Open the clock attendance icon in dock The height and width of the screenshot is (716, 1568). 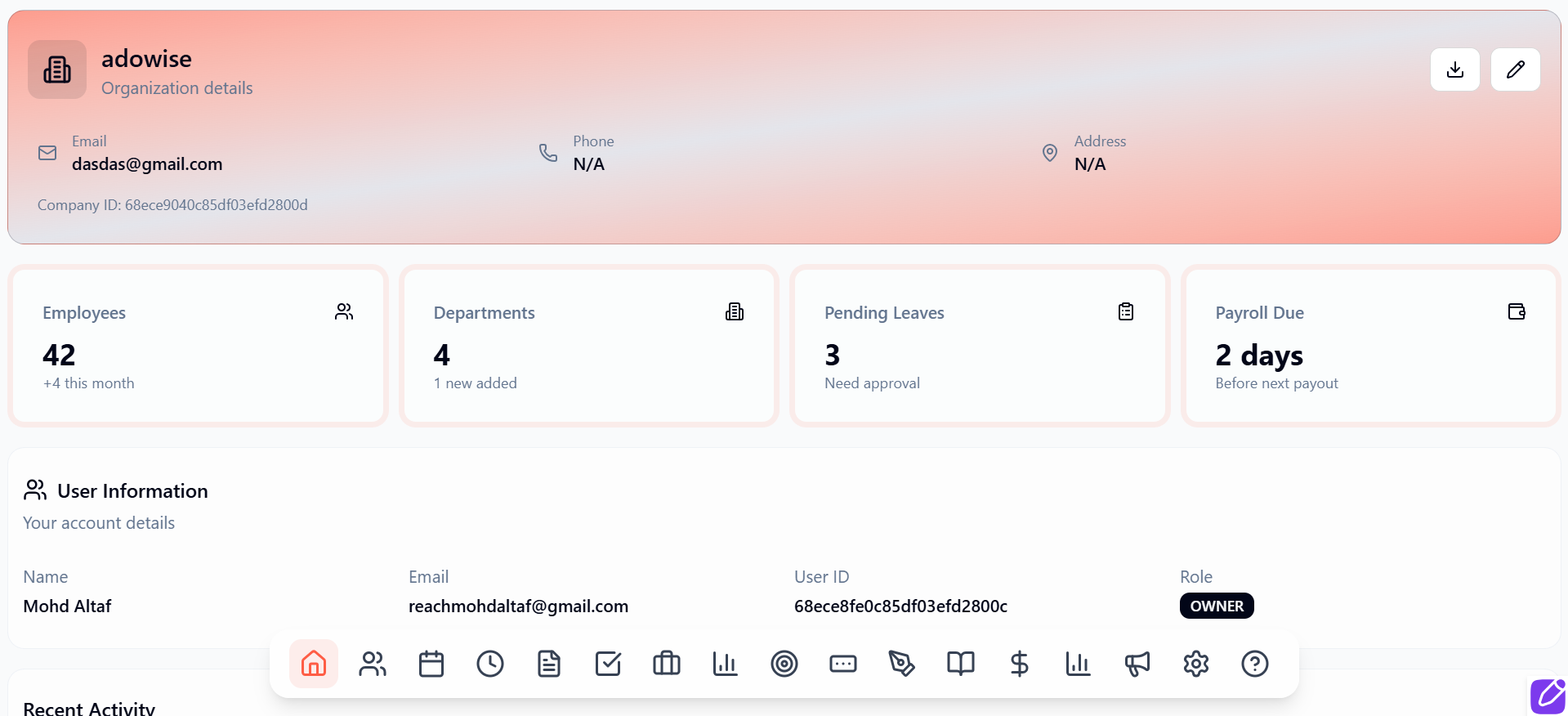point(490,664)
